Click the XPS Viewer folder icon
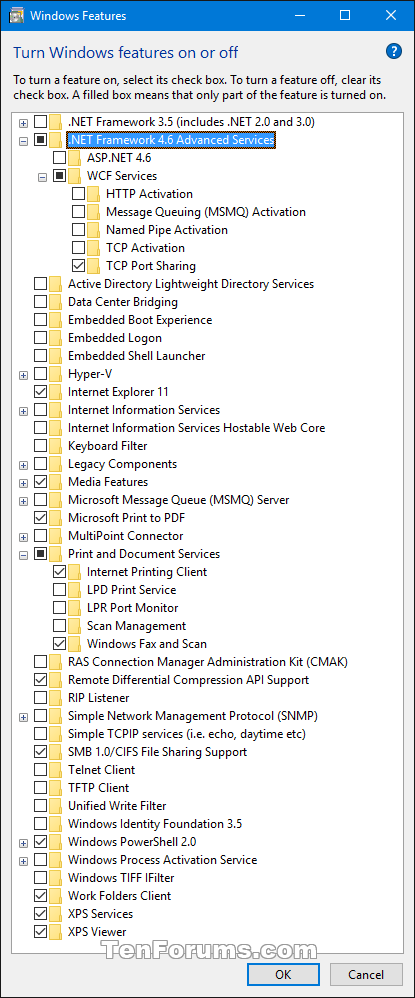Viewport: 415px width, 998px height. tap(56, 932)
